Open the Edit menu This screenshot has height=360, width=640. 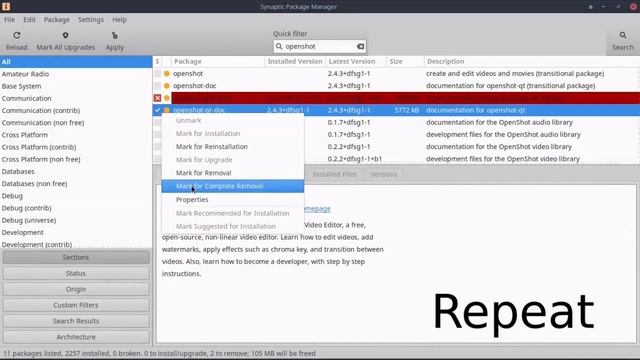coord(29,20)
